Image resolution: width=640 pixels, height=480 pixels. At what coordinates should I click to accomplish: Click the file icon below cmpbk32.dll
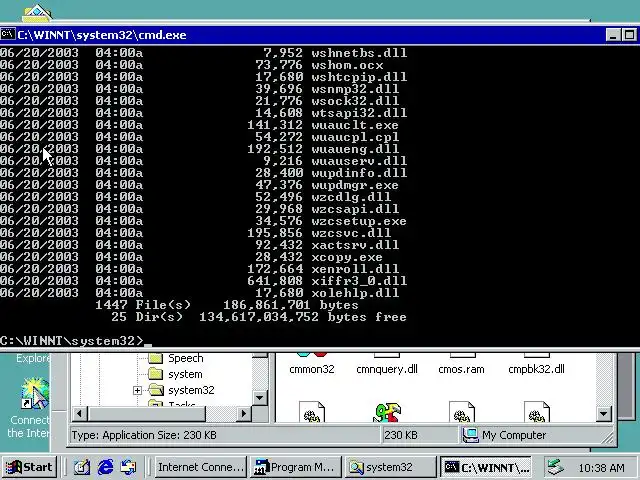(x=537, y=412)
